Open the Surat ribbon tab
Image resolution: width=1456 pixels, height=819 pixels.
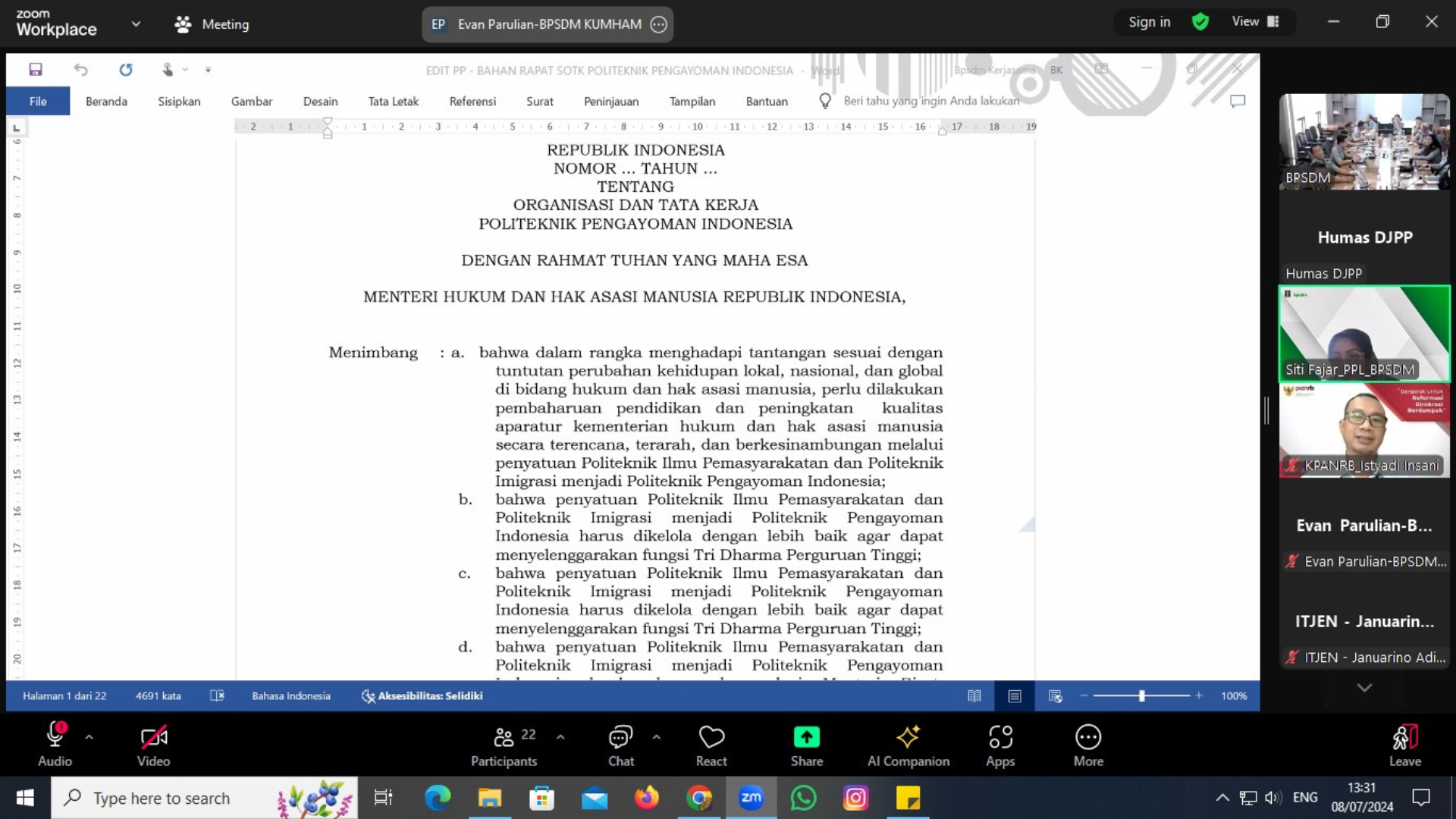click(x=540, y=101)
